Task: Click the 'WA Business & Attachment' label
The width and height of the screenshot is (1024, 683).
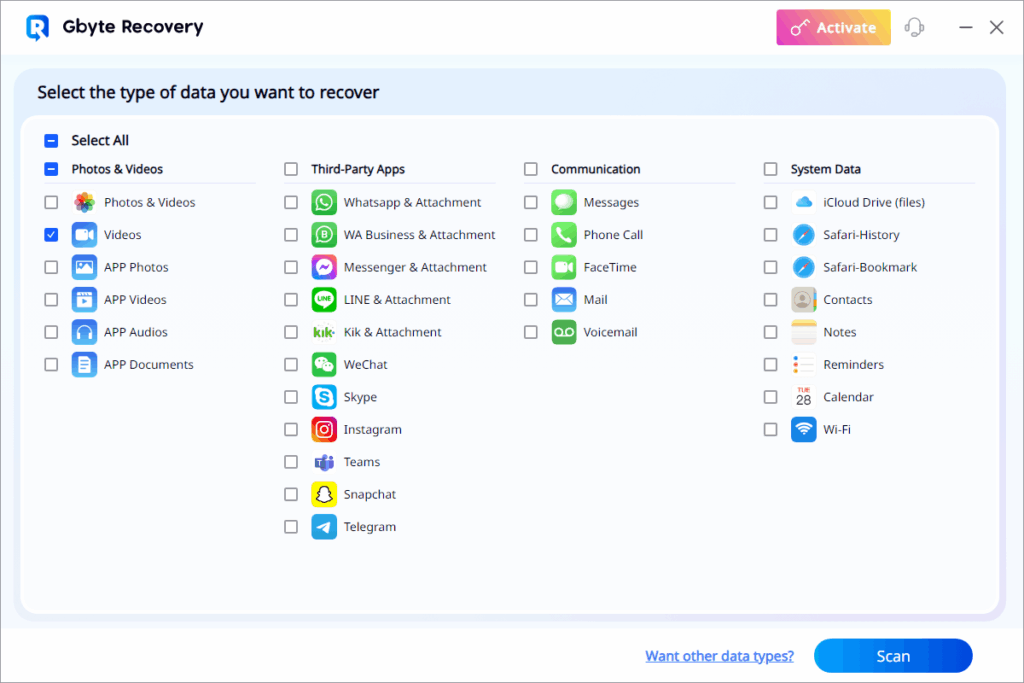Action: coord(419,235)
